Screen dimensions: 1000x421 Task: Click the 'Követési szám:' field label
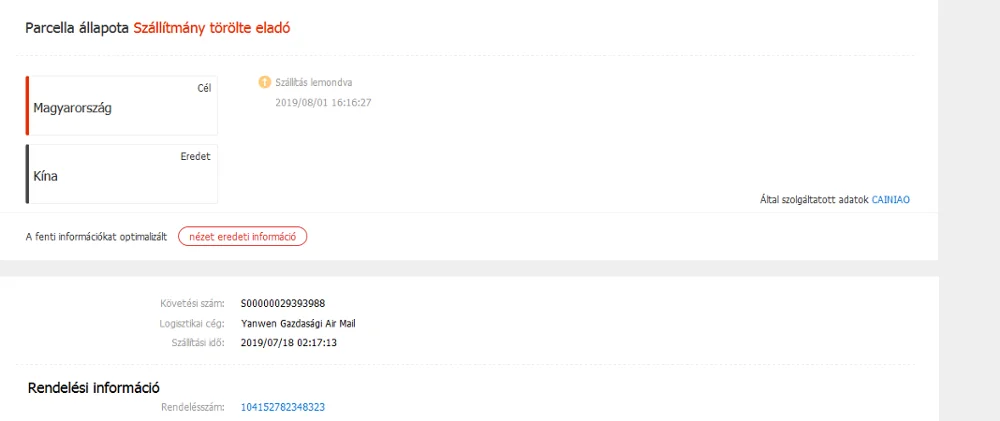click(193, 303)
